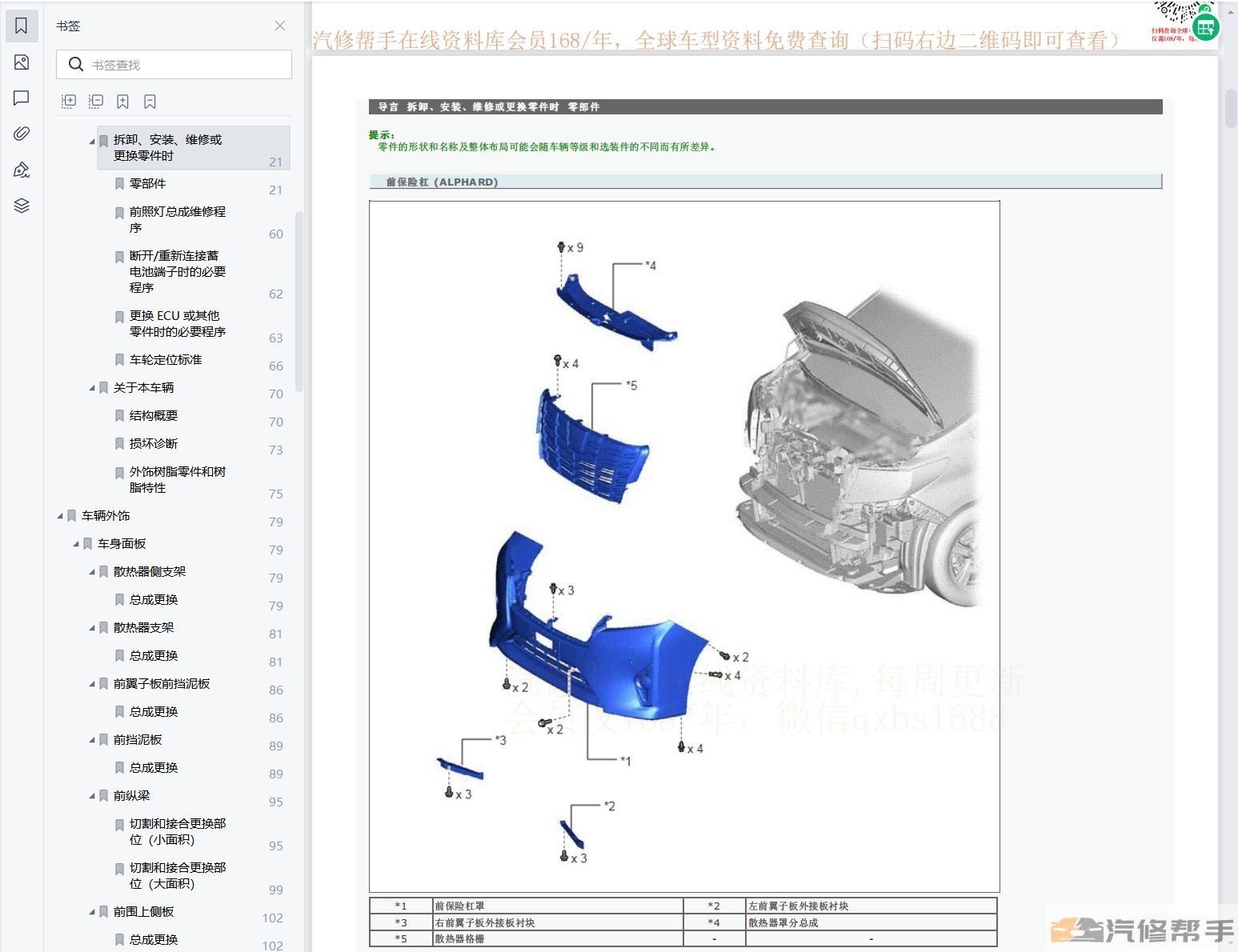Click the delete bookmark icon
This screenshot has width=1238, height=952.
(150, 101)
